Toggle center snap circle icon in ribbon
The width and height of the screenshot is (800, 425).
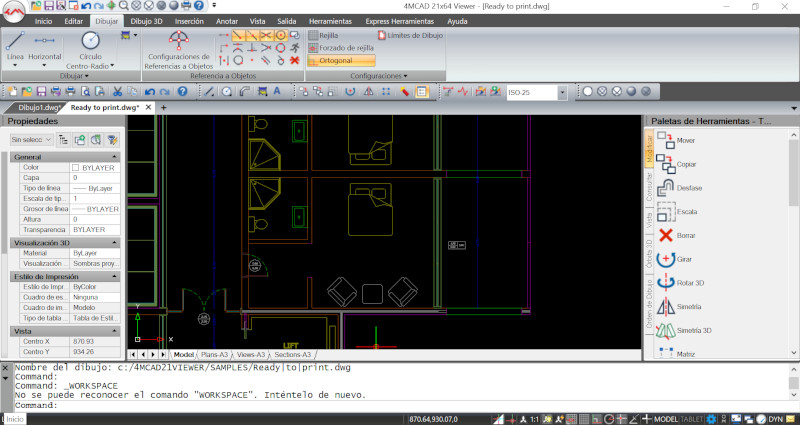pos(281,35)
